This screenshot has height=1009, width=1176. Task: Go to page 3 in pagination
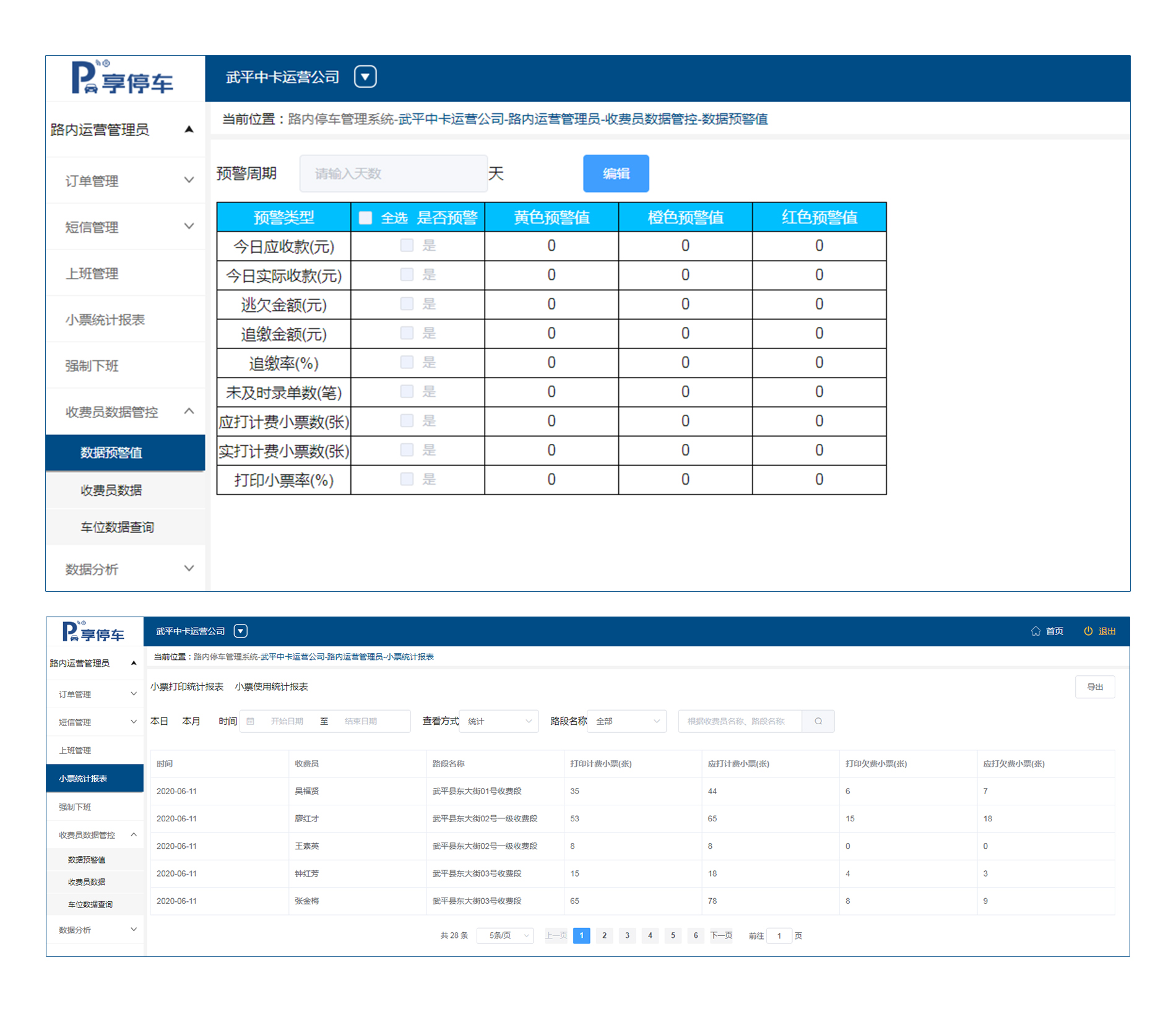point(627,935)
